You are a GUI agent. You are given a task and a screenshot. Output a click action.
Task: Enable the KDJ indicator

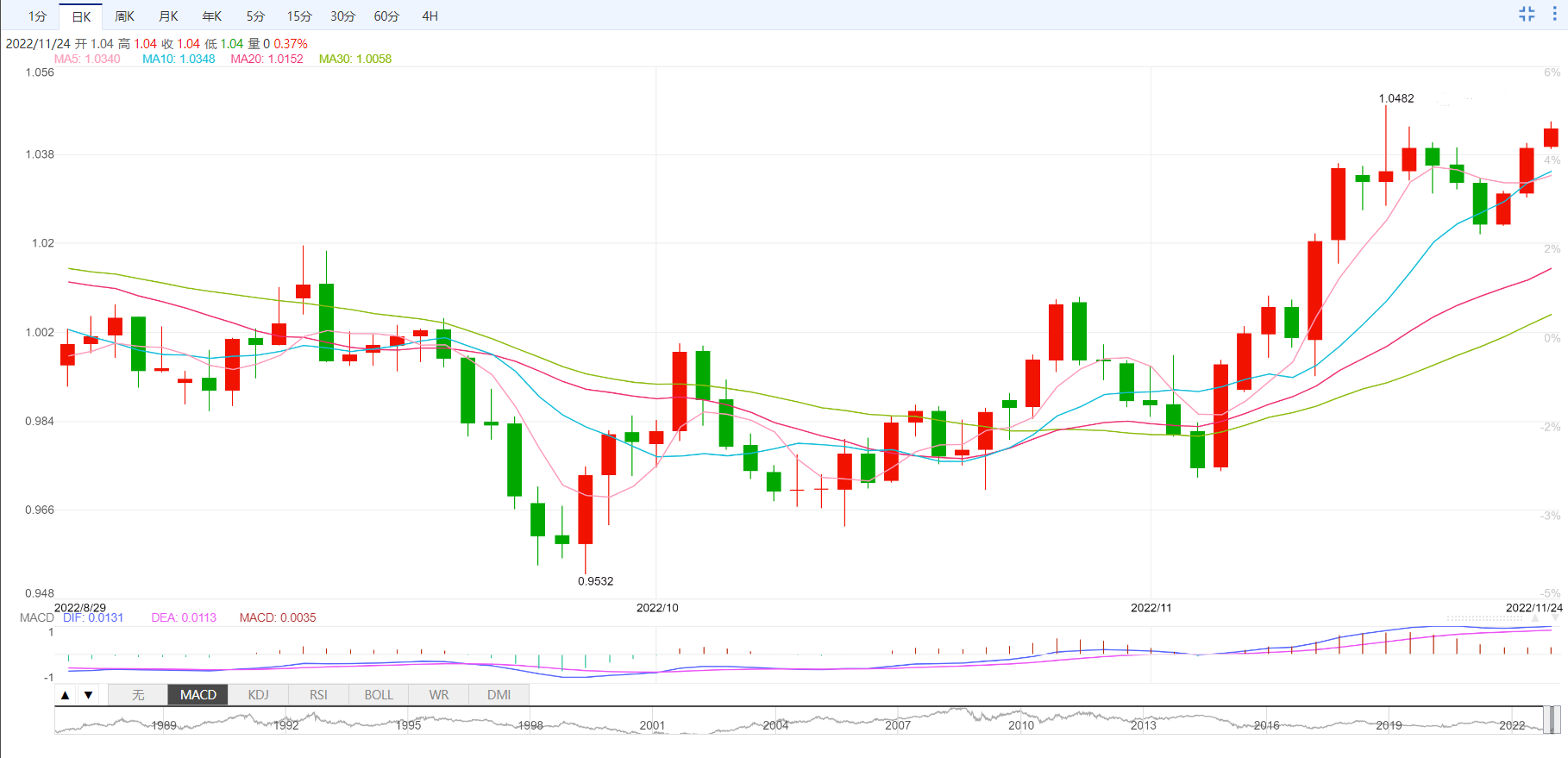pyautogui.click(x=258, y=695)
